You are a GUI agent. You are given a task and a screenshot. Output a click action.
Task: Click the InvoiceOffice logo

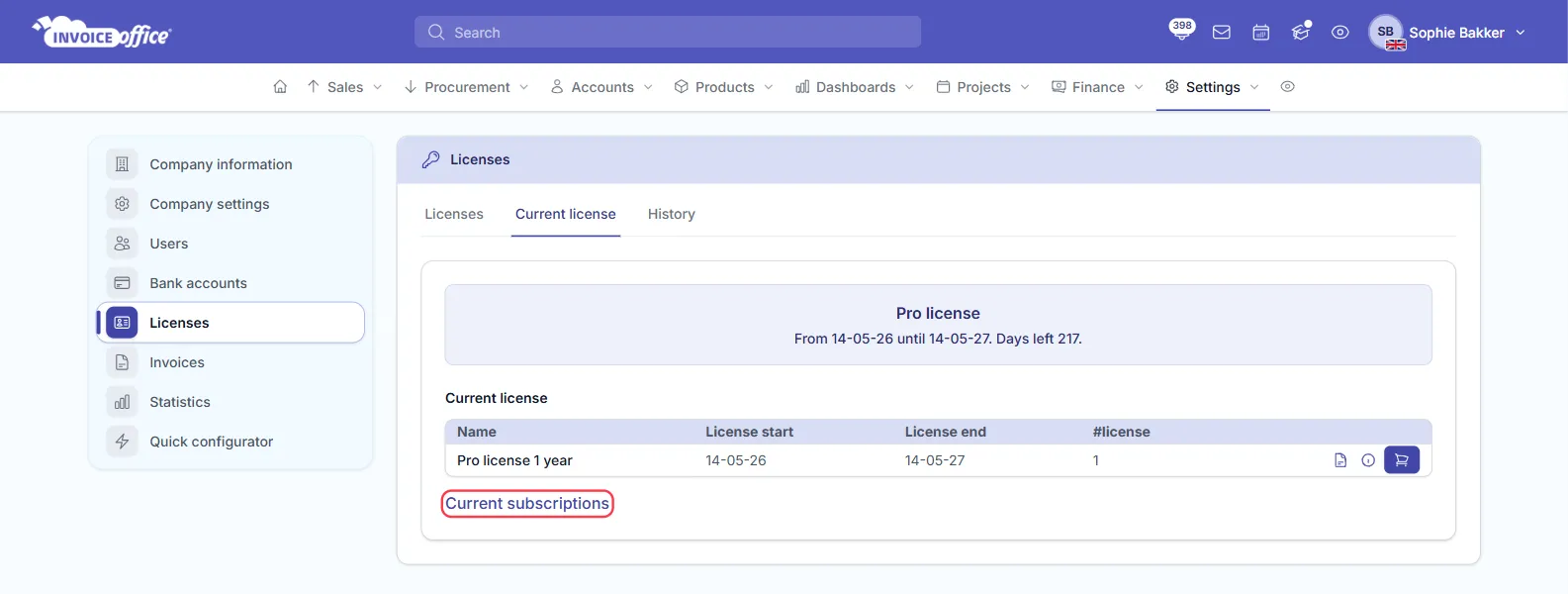(102, 33)
